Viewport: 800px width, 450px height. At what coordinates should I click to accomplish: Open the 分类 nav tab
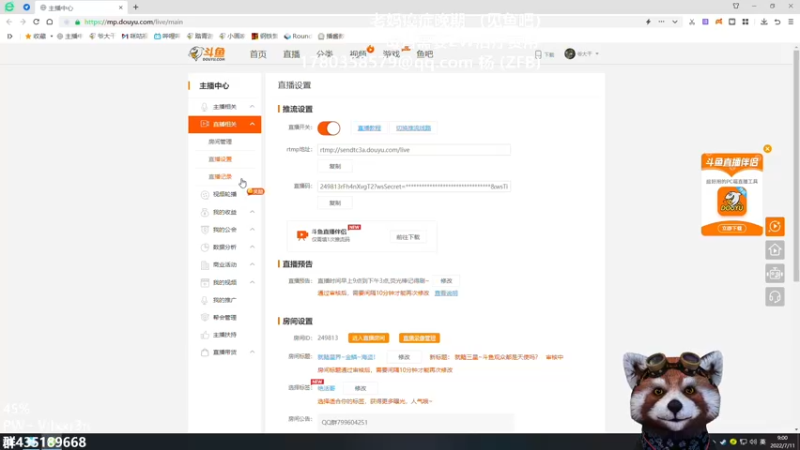pos(324,54)
